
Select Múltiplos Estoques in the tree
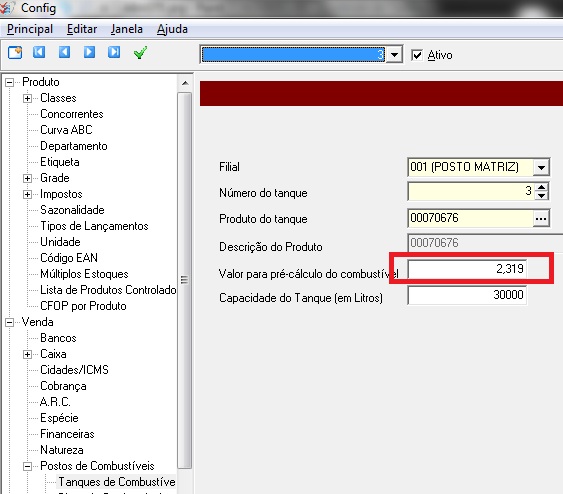[x=84, y=274]
